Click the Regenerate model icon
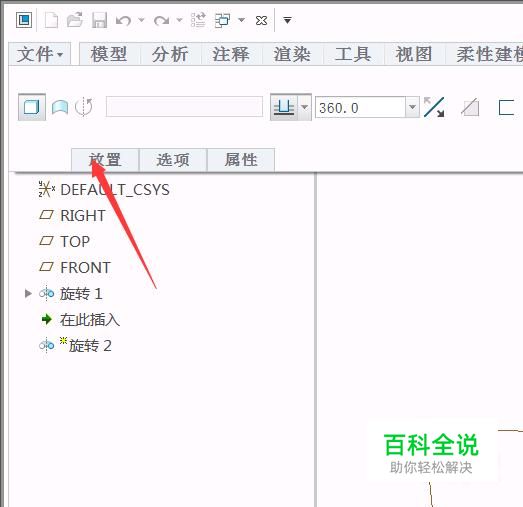 pos(198,20)
